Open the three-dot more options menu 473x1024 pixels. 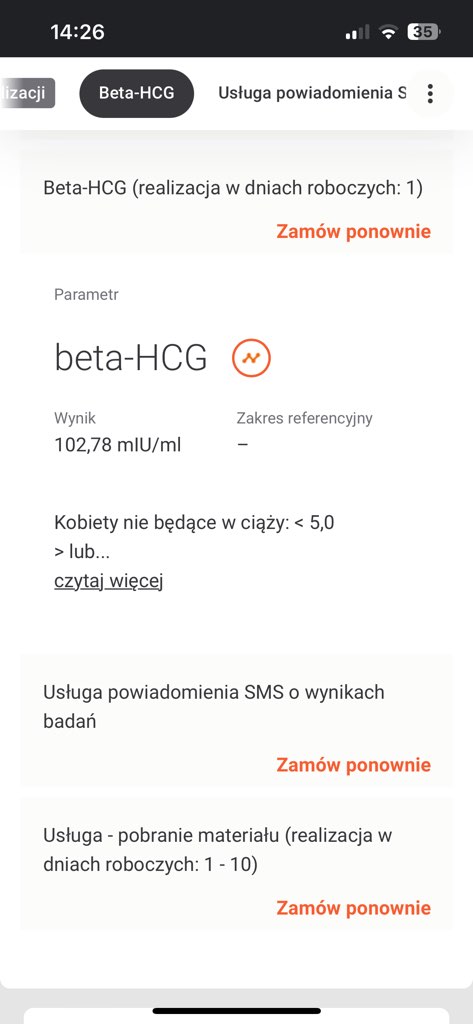tap(430, 93)
